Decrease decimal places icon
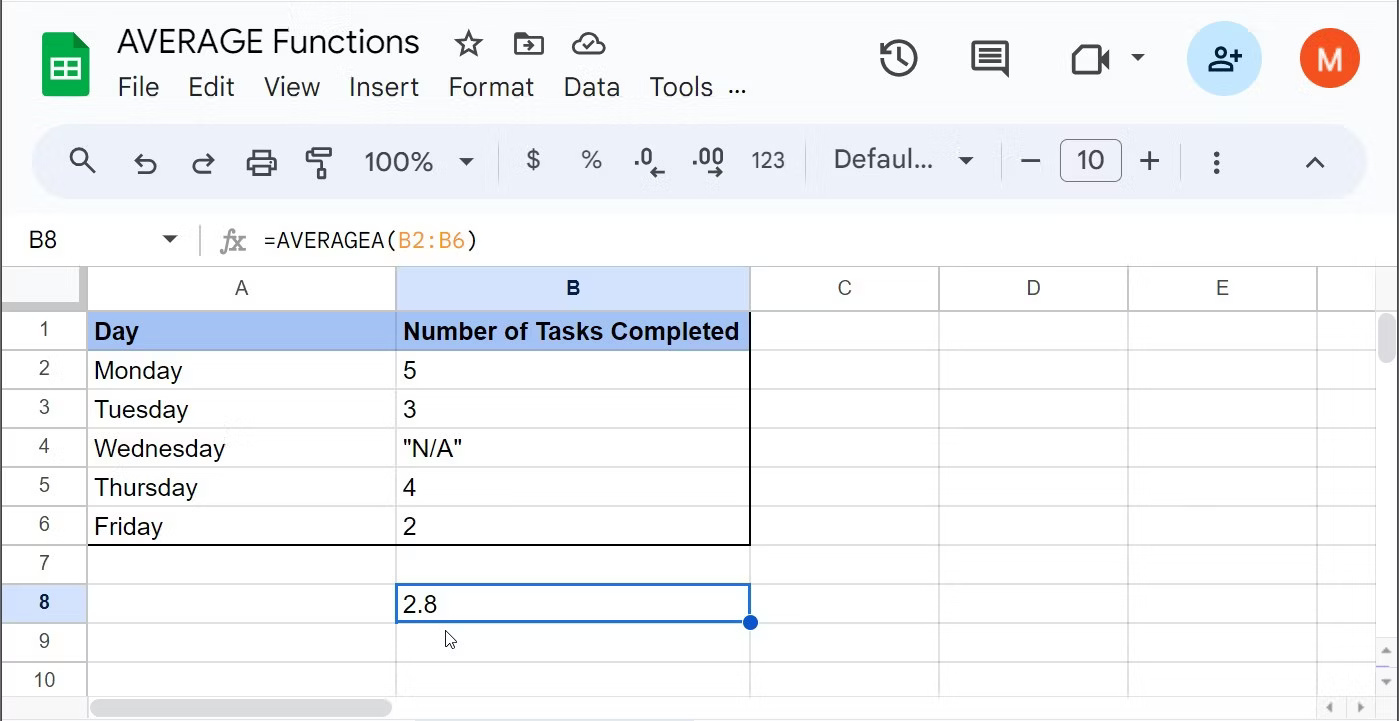 point(649,161)
